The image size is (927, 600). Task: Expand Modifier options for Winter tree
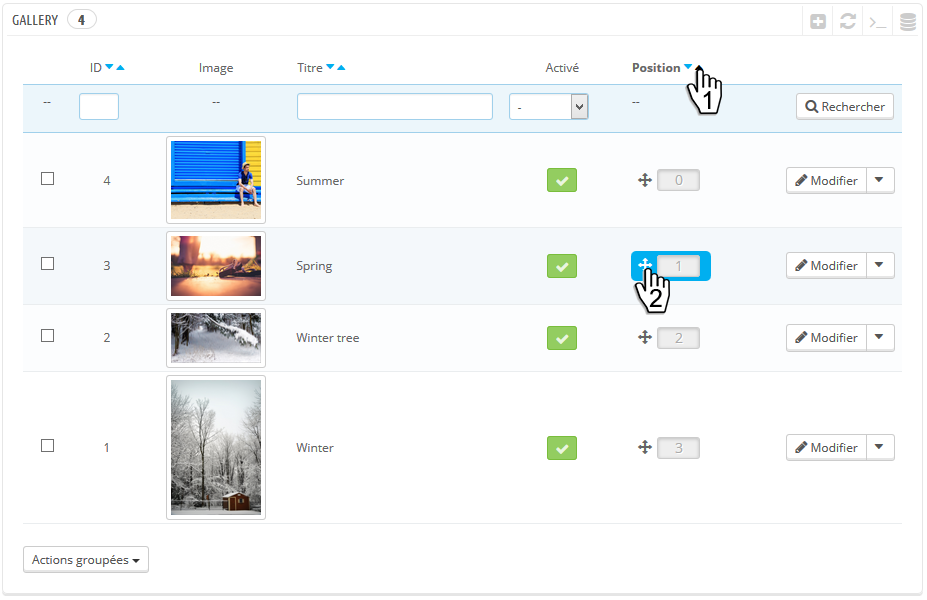880,338
